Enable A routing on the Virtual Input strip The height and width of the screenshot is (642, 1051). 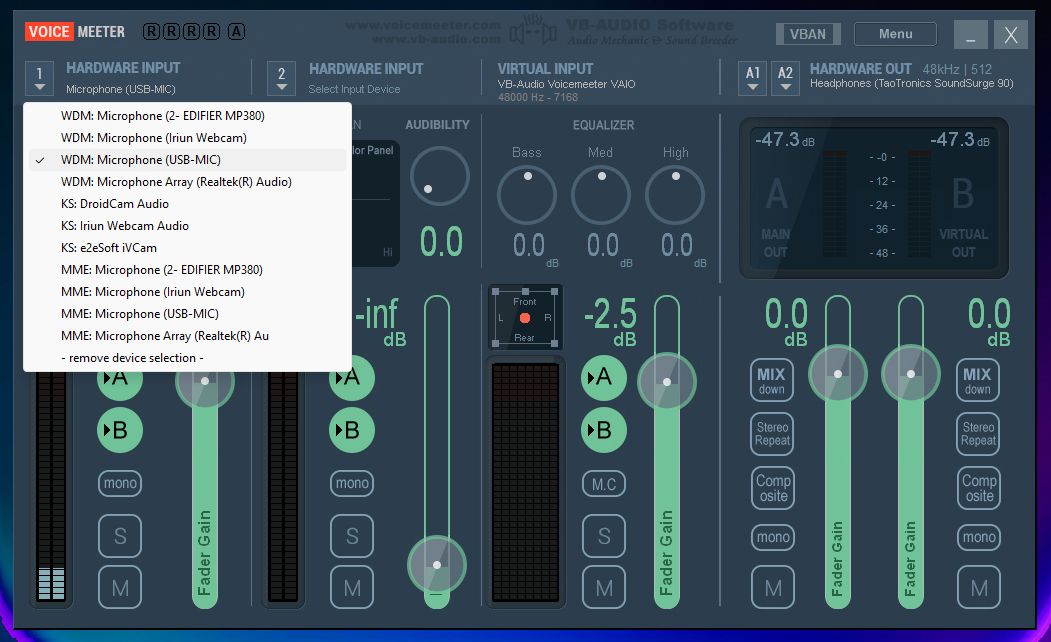pos(604,379)
